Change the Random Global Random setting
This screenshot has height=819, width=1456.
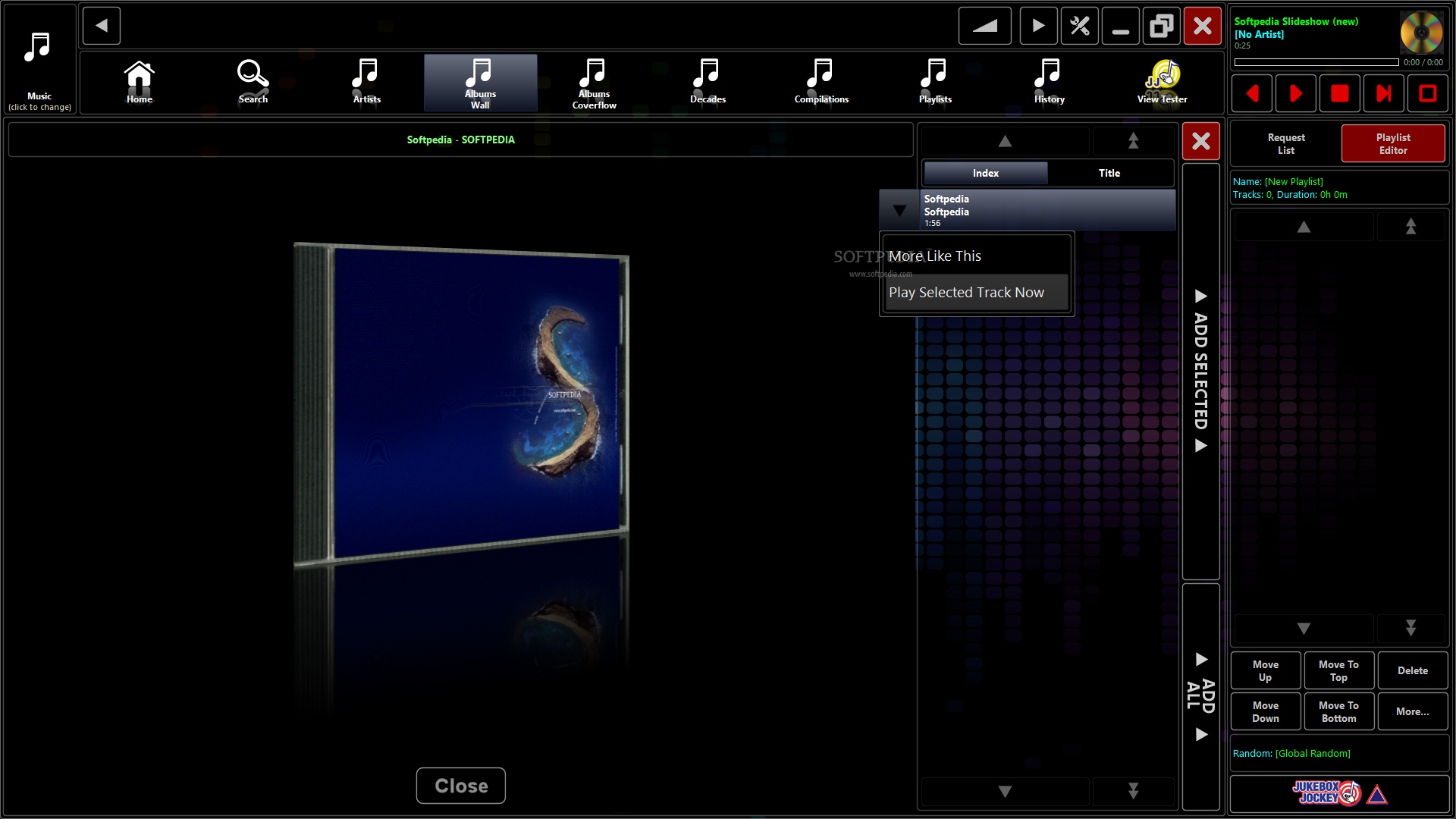point(1339,753)
